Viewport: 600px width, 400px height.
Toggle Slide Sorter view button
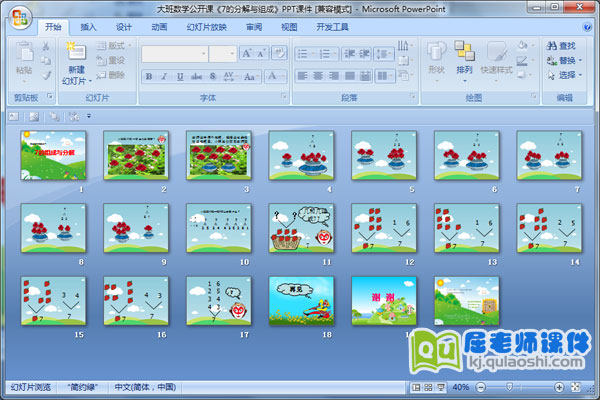click(427, 387)
